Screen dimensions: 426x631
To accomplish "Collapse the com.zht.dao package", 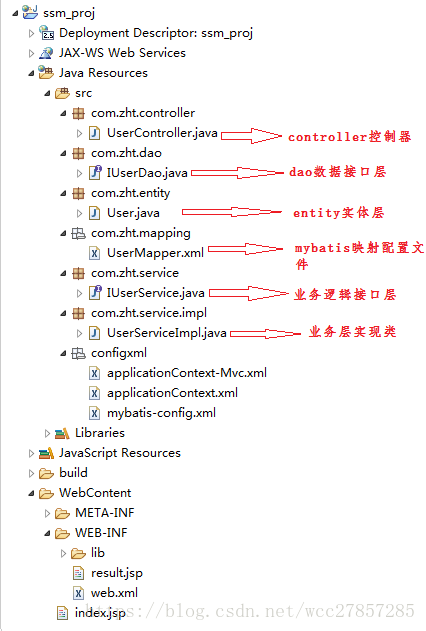I will pyautogui.click(x=64, y=153).
